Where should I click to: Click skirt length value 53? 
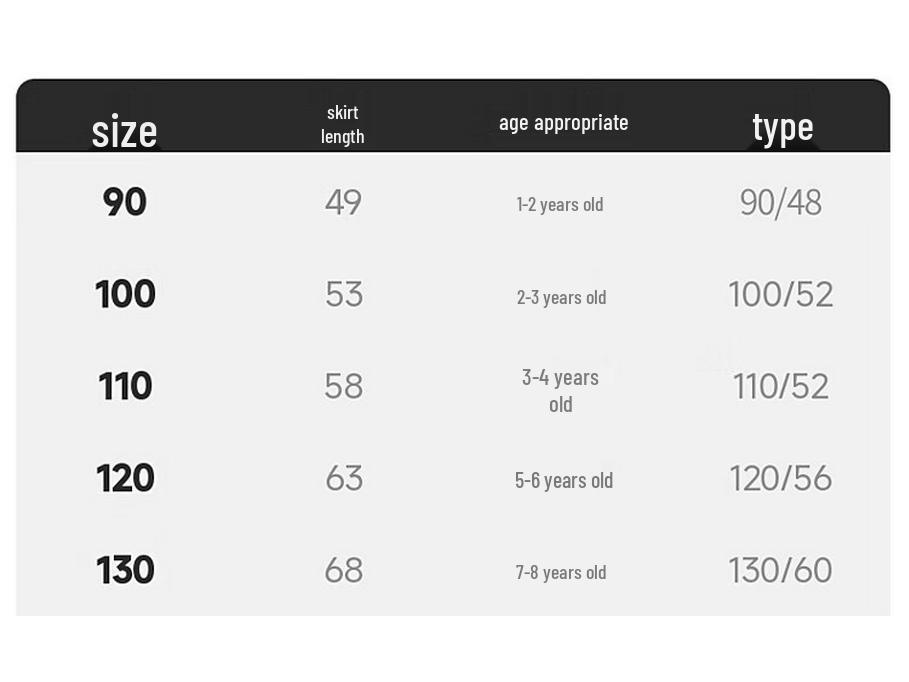[x=344, y=294]
